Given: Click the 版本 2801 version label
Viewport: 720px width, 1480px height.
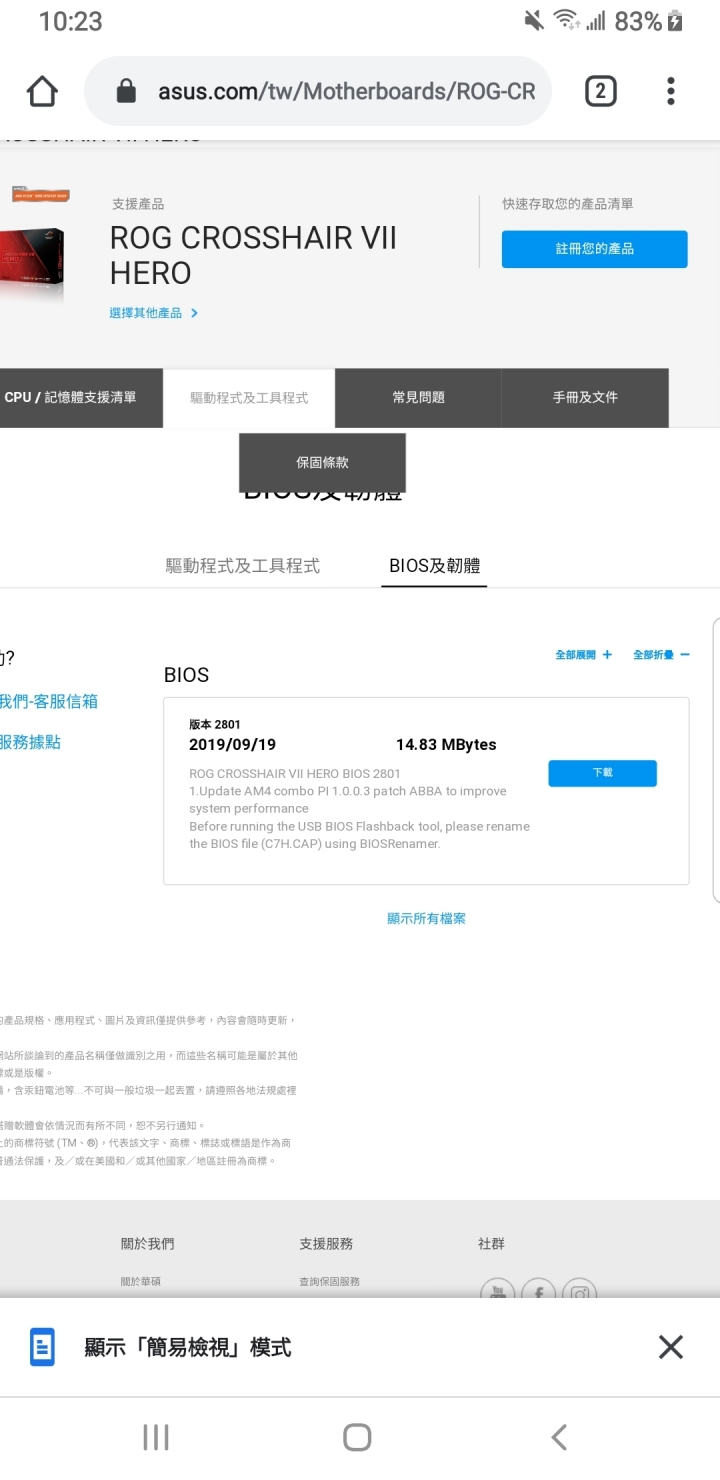Looking at the screenshot, I should click(x=215, y=724).
